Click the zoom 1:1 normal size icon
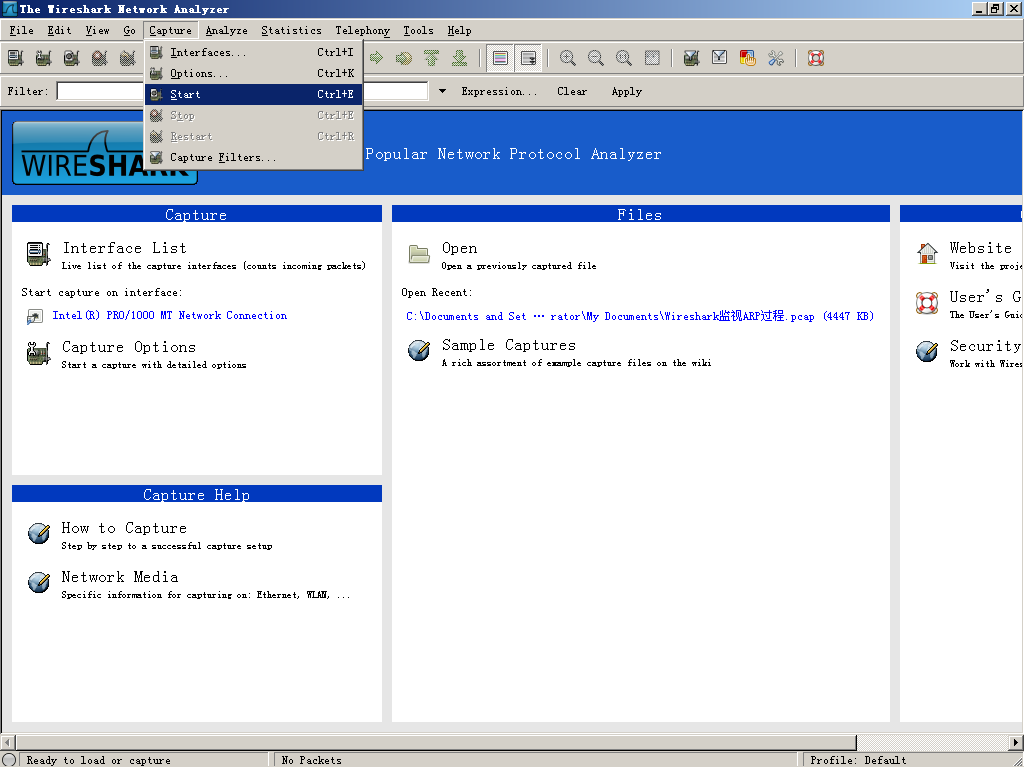The image size is (1024, 768). (624, 58)
